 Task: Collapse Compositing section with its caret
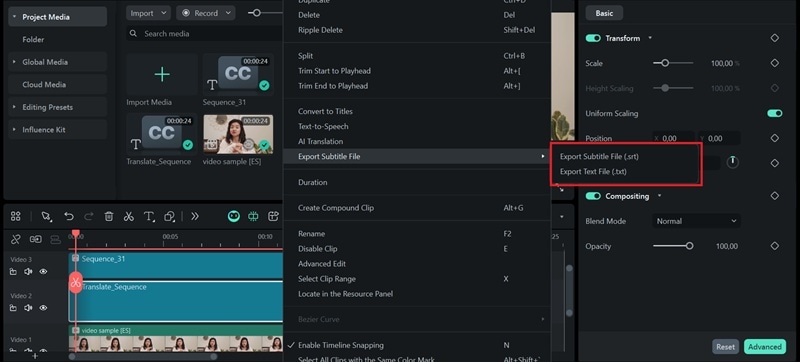click(x=659, y=196)
